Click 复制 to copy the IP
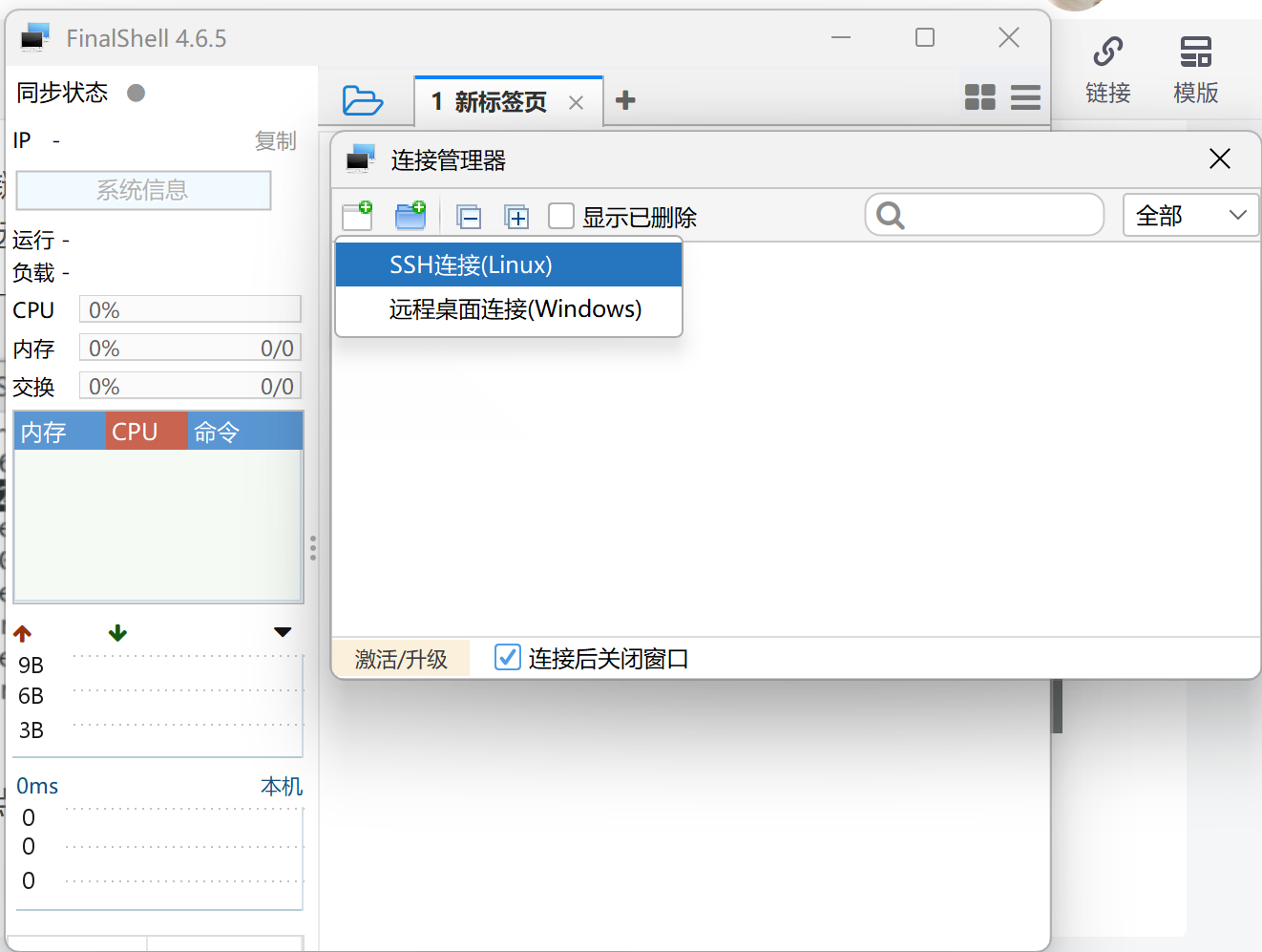Screen dimensions: 1262x952 click(x=276, y=141)
